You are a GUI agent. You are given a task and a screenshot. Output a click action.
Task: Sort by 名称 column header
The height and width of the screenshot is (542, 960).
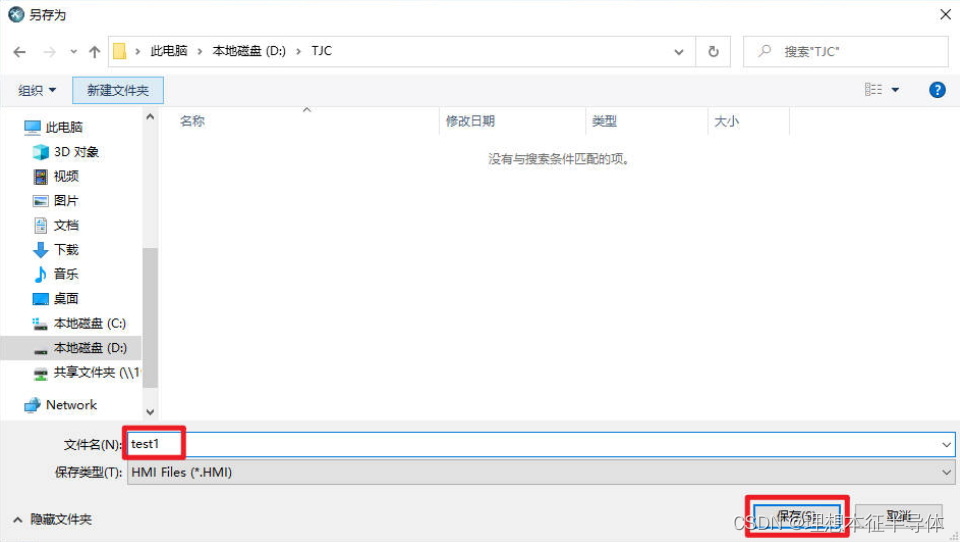point(192,121)
